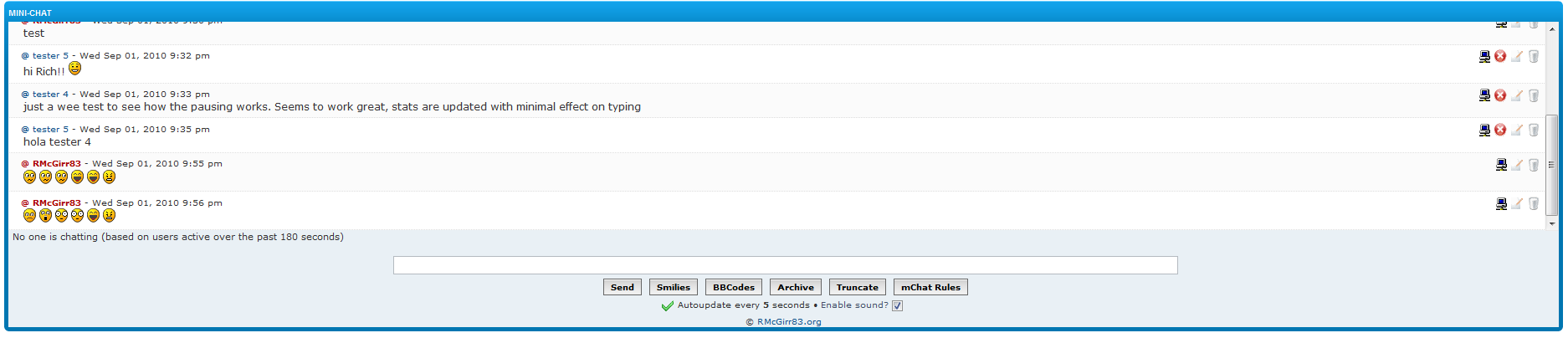Click the Truncate button
Viewport: 1568px width, 338px height.
coord(857,287)
